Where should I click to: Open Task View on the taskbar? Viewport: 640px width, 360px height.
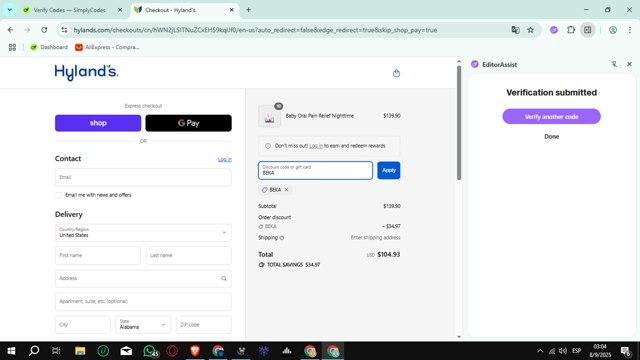point(56,351)
